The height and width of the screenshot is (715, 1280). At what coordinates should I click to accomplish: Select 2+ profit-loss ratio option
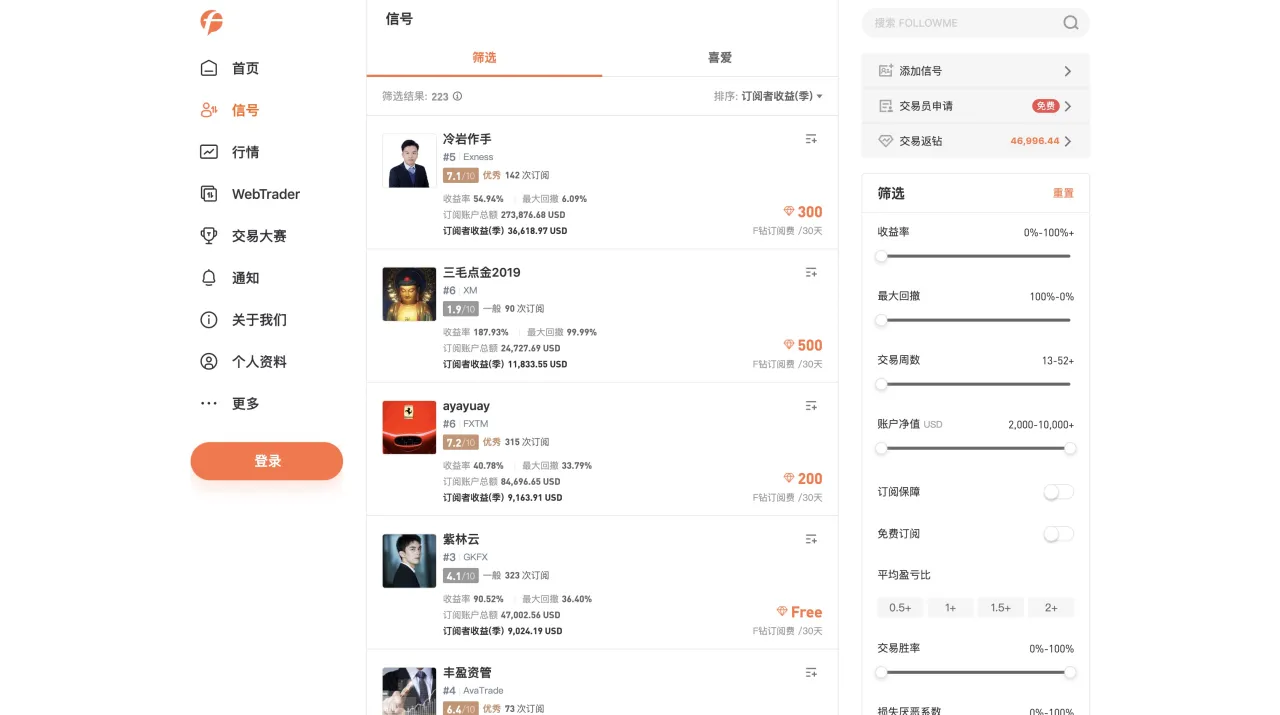1051,607
